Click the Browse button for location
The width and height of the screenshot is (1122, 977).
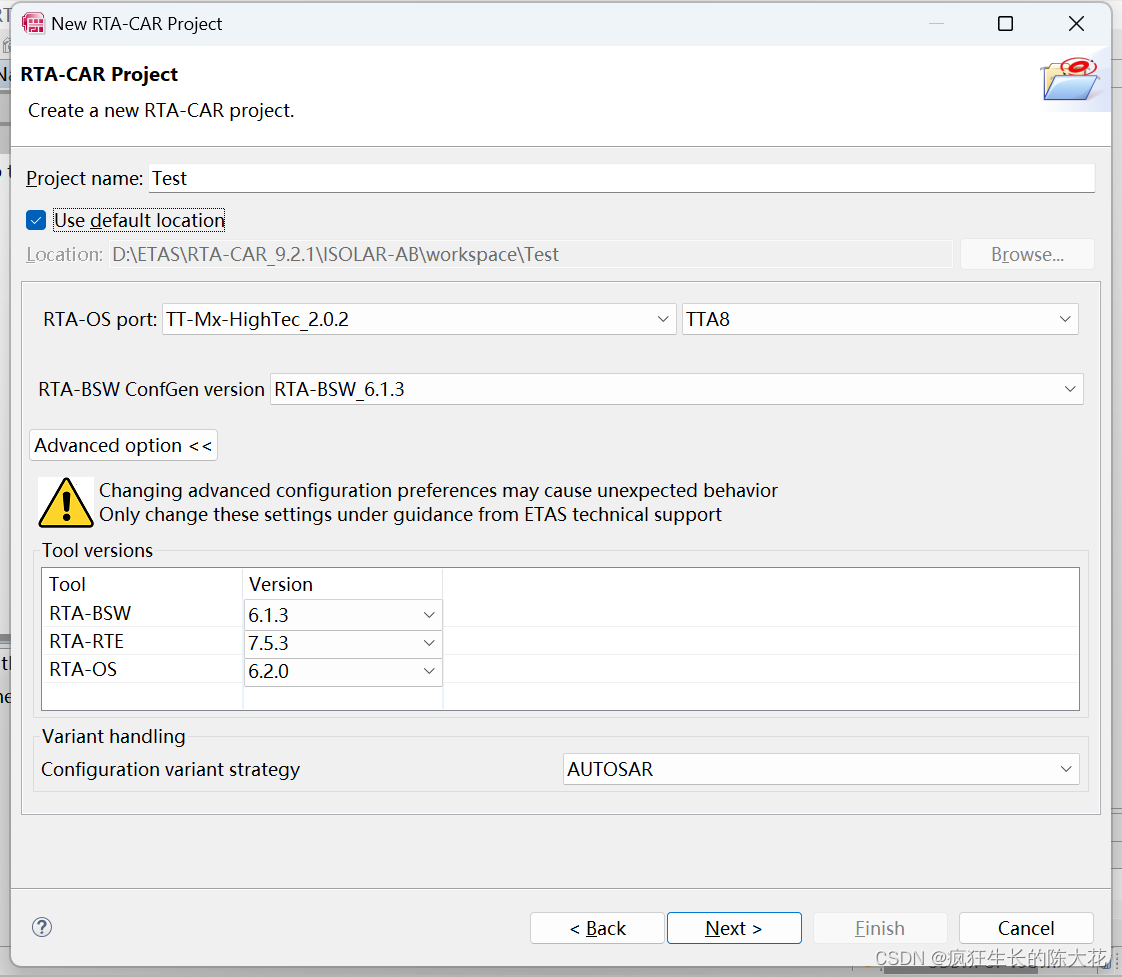click(x=1026, y=253)
